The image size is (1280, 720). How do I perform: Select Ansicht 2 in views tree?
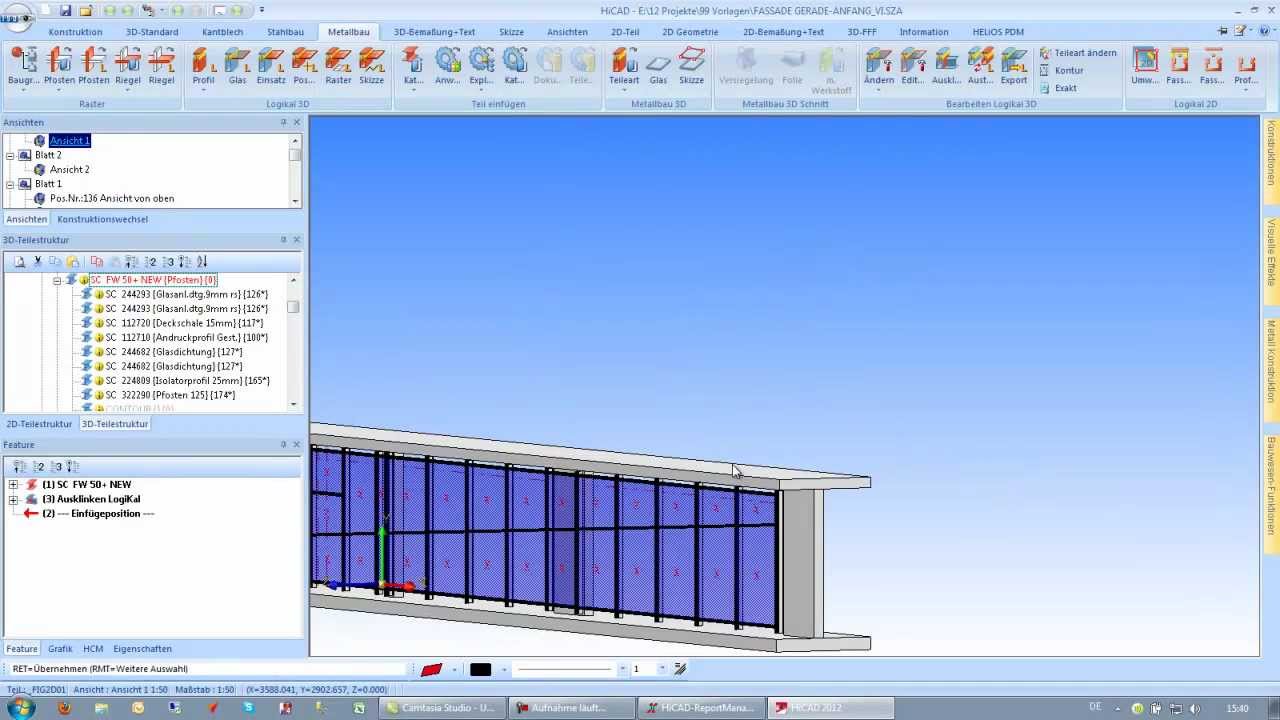pyautogui.click(x=69, y=170)
